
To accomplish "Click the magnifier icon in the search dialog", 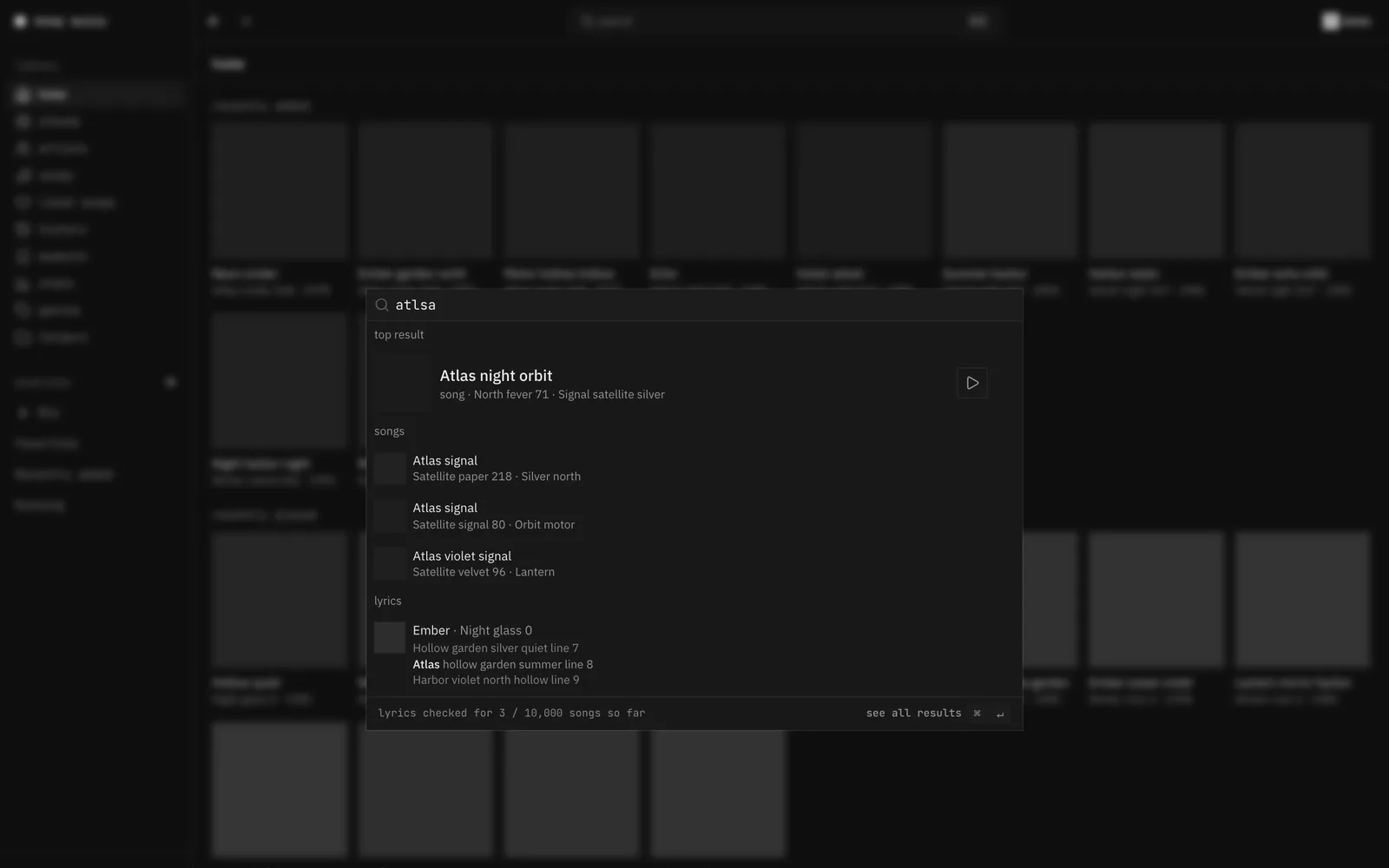I will [x=382, y=305].
